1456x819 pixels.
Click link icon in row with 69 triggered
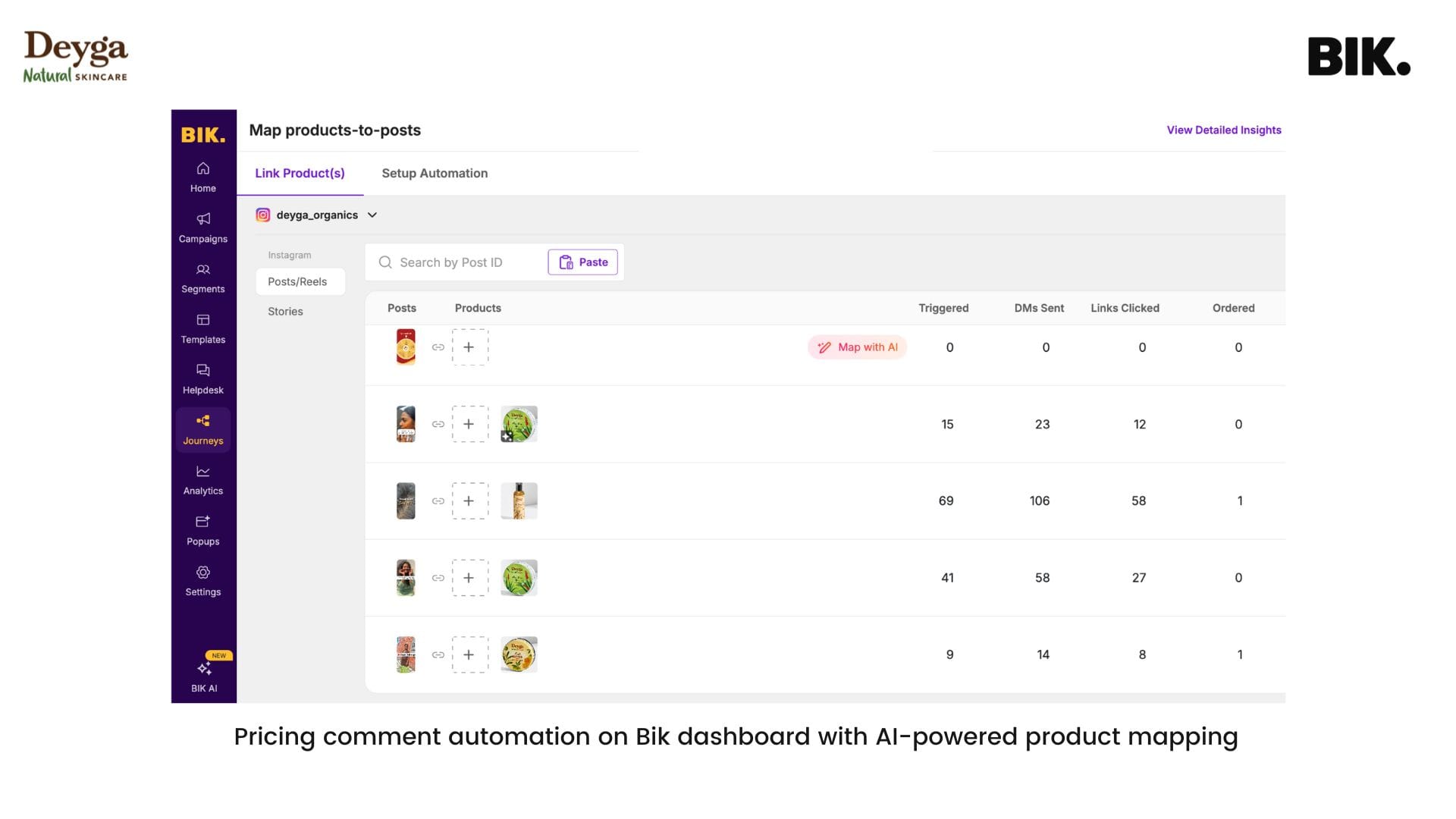tap(438, 501)
